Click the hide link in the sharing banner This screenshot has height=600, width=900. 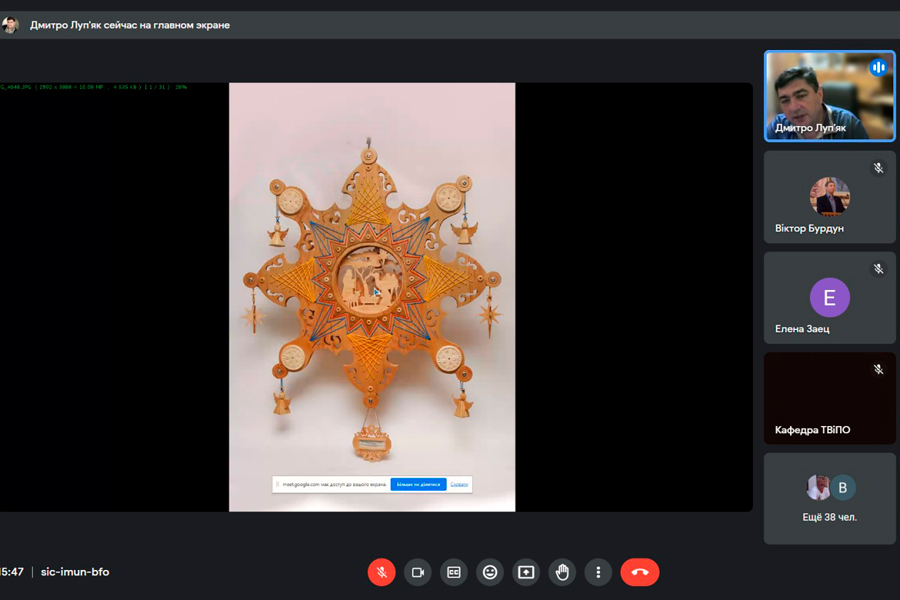tap(459, 484)
